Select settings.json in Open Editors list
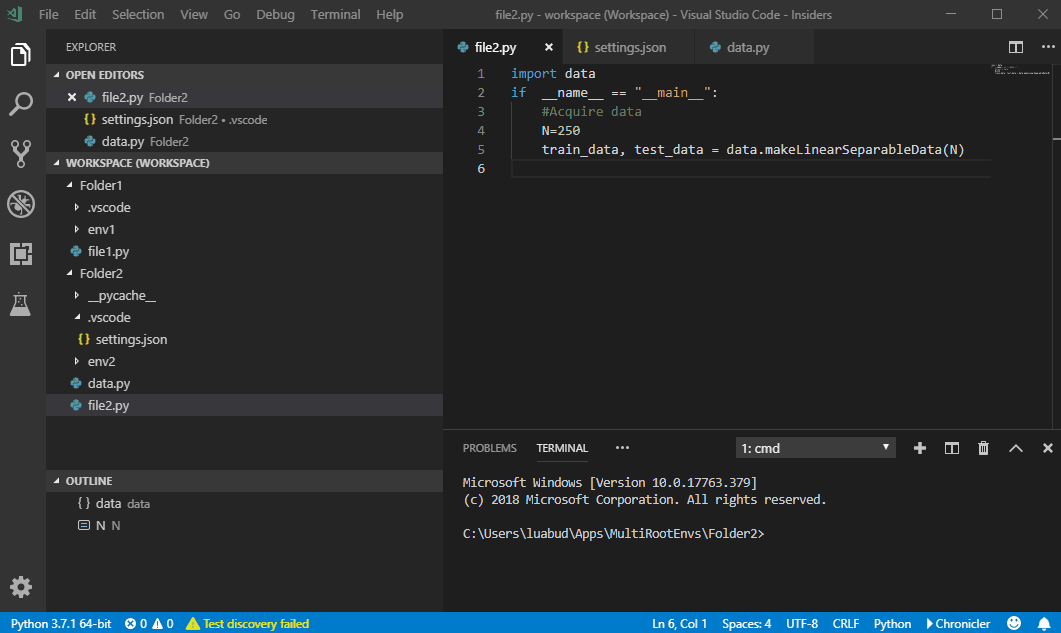This screenshot has height=633, width=1061. pos(244,120)
